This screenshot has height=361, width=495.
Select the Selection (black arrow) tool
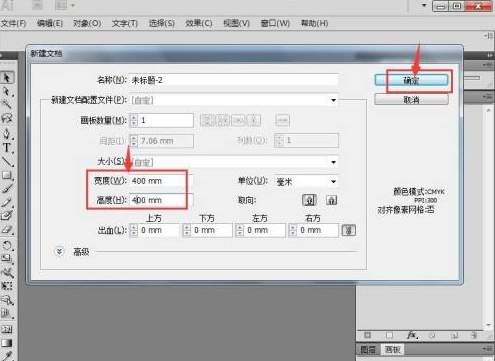(x=7, y=78)
